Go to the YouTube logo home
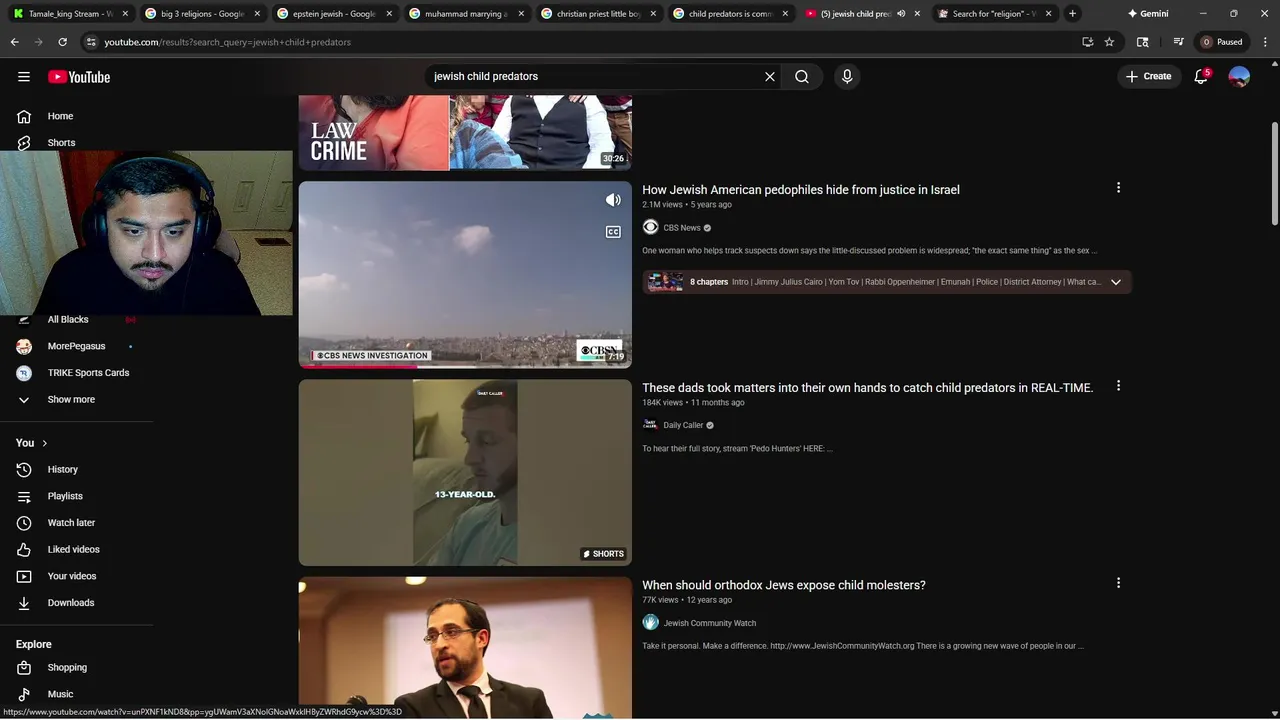 point(79,77)
